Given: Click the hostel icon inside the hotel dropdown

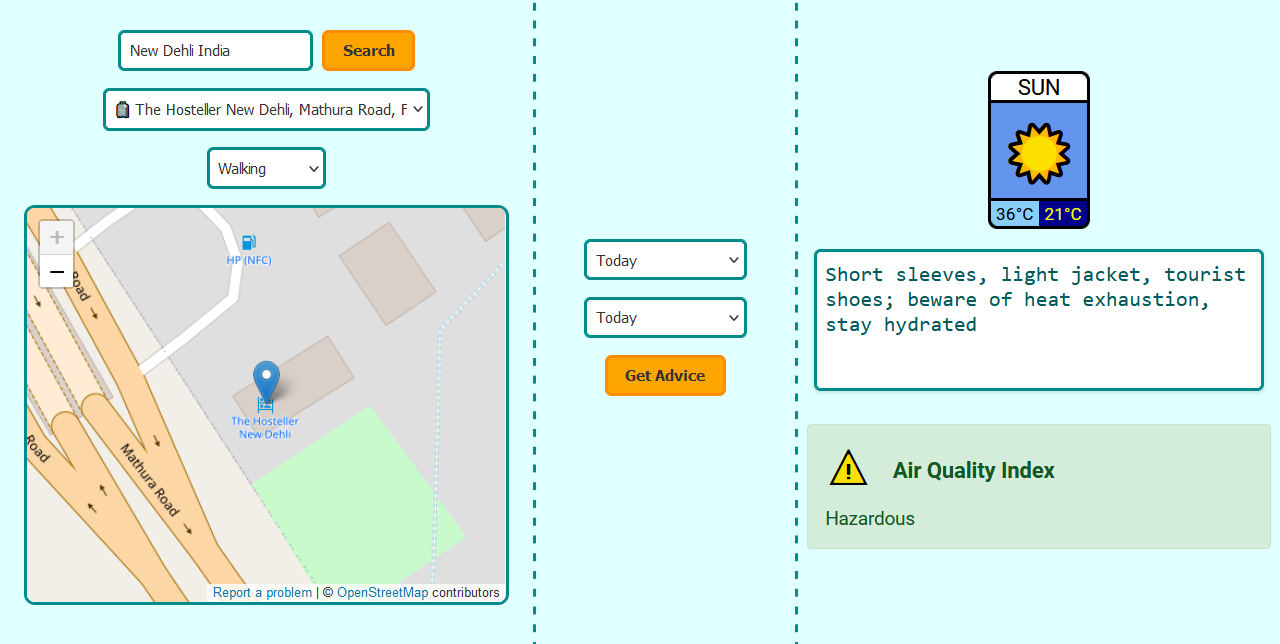Looking at the screenshot, I should pos(122,109).
